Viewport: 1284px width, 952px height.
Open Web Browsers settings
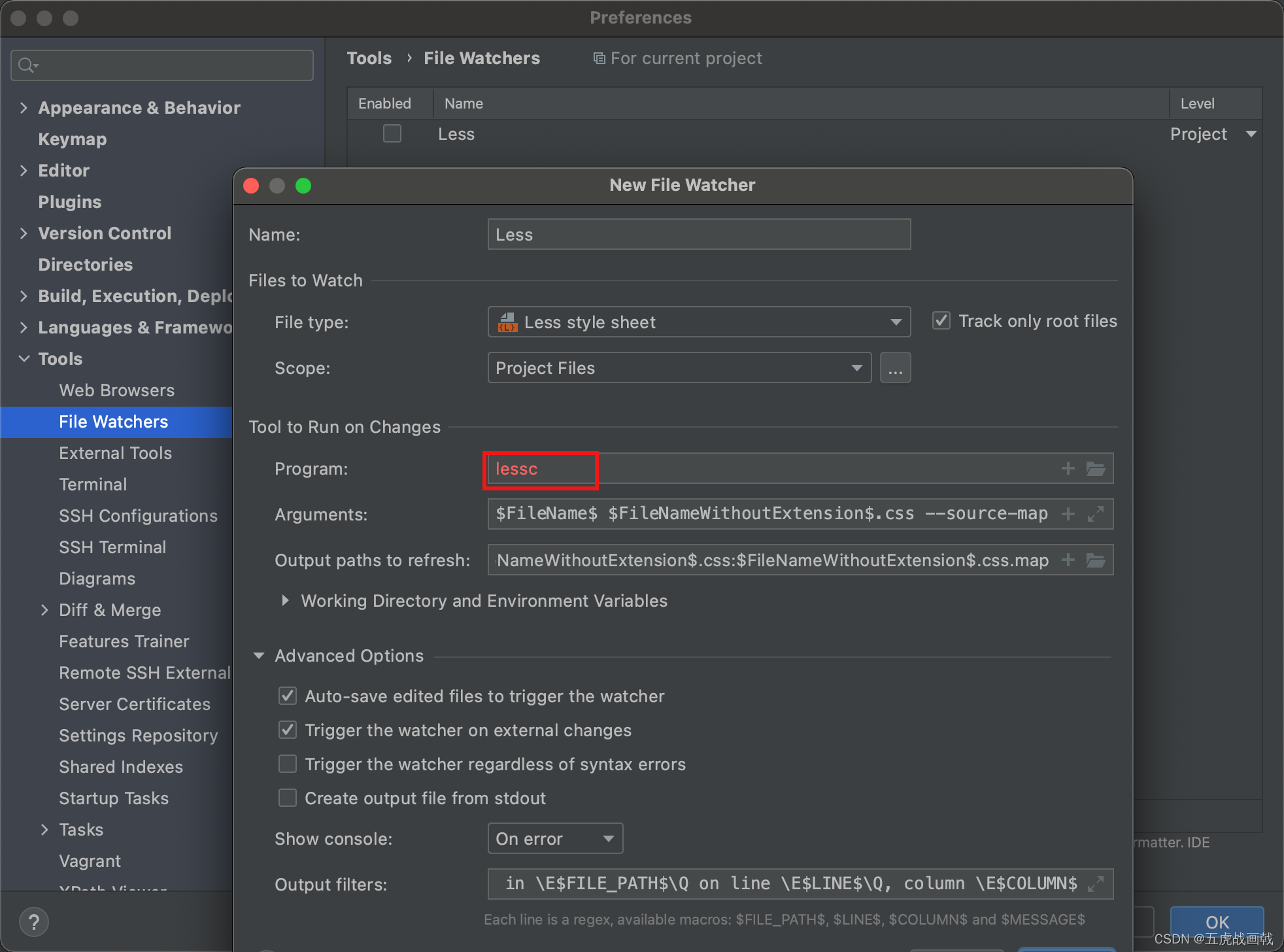tap(117, 390)
